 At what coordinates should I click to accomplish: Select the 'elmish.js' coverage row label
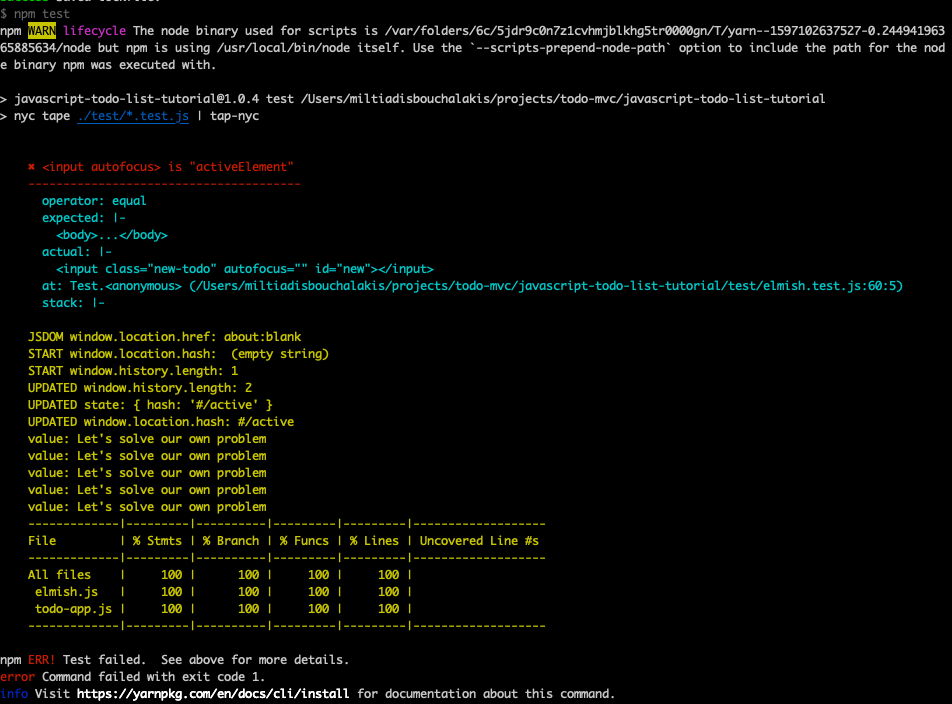66,592
